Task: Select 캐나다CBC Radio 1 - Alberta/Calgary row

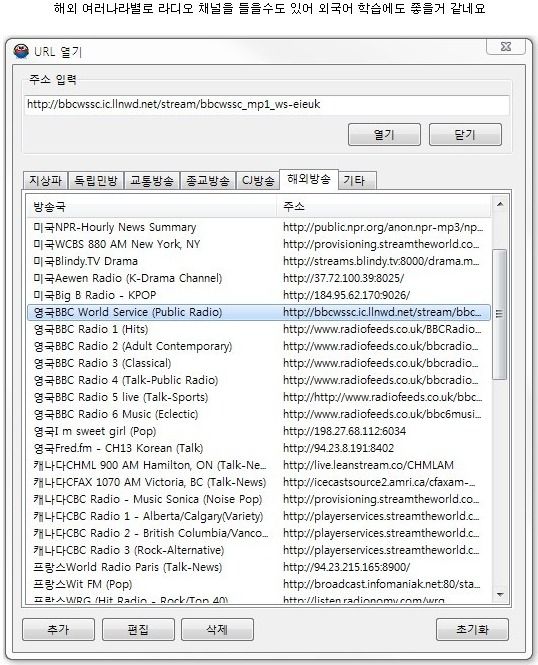Action: (x=259, y=516)
